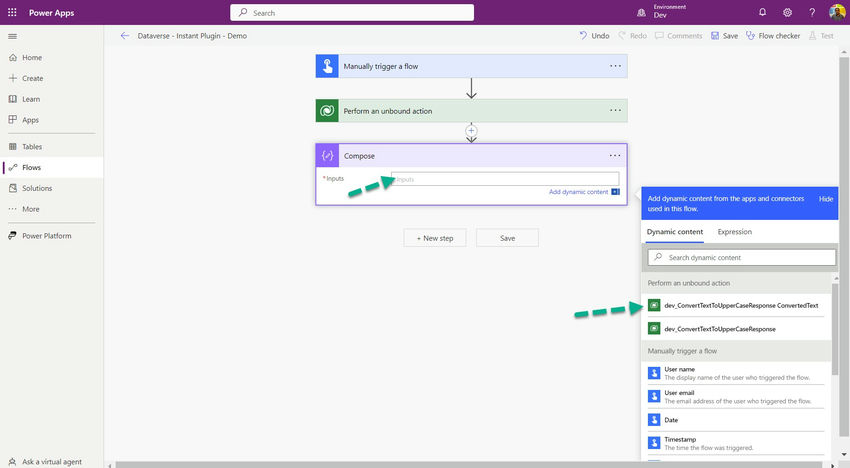Click the Perform an unbound action header in panel

(736, 283)
